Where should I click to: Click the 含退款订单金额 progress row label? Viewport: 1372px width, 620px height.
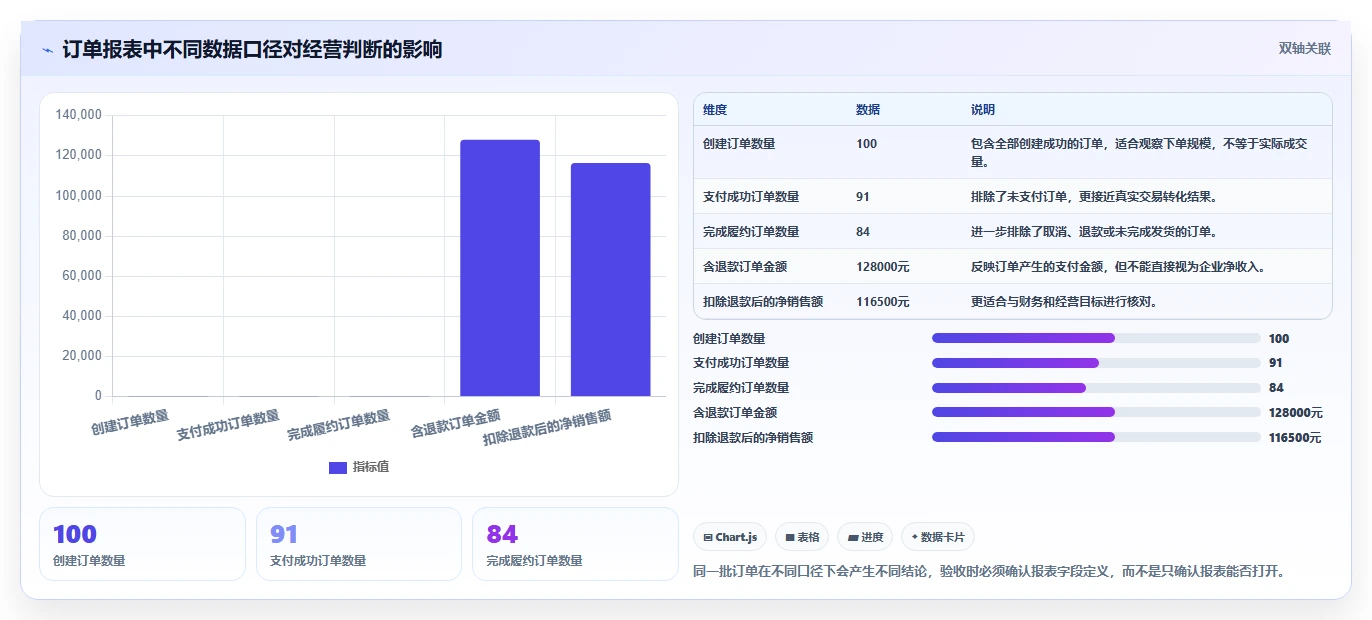coord(735,412)
